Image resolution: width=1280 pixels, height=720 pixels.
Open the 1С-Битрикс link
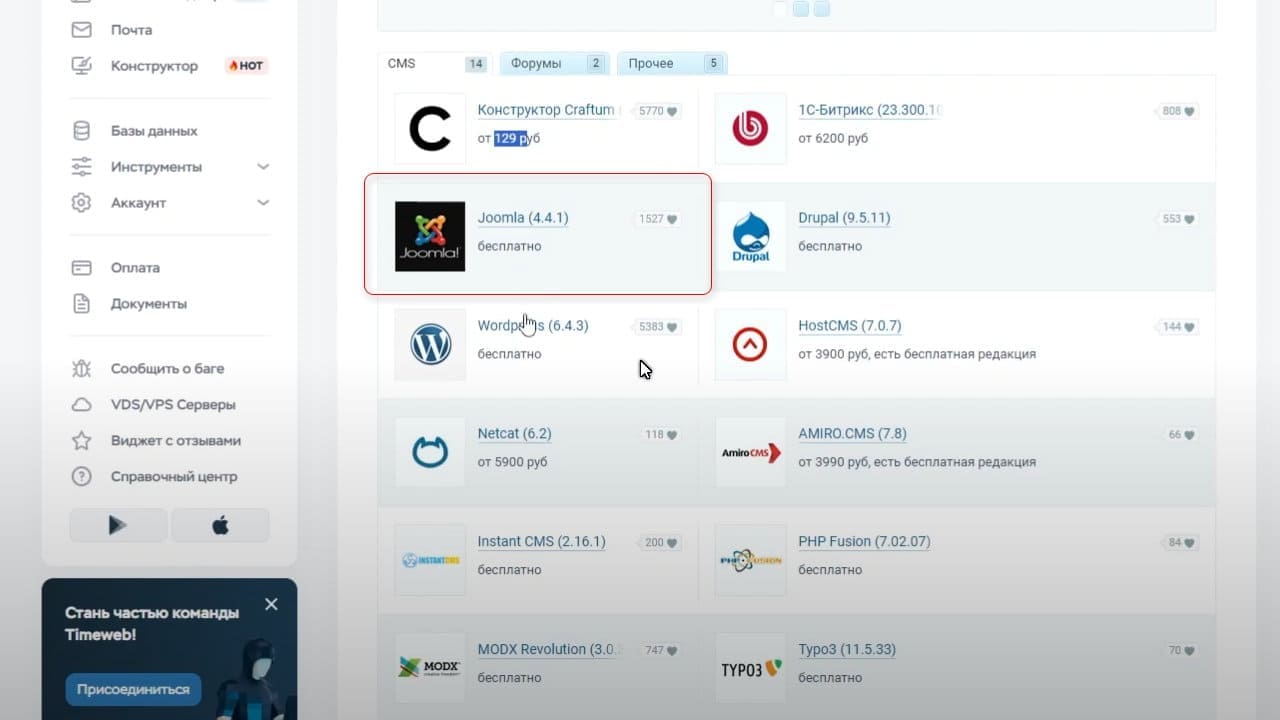click(x=870, y=110)
